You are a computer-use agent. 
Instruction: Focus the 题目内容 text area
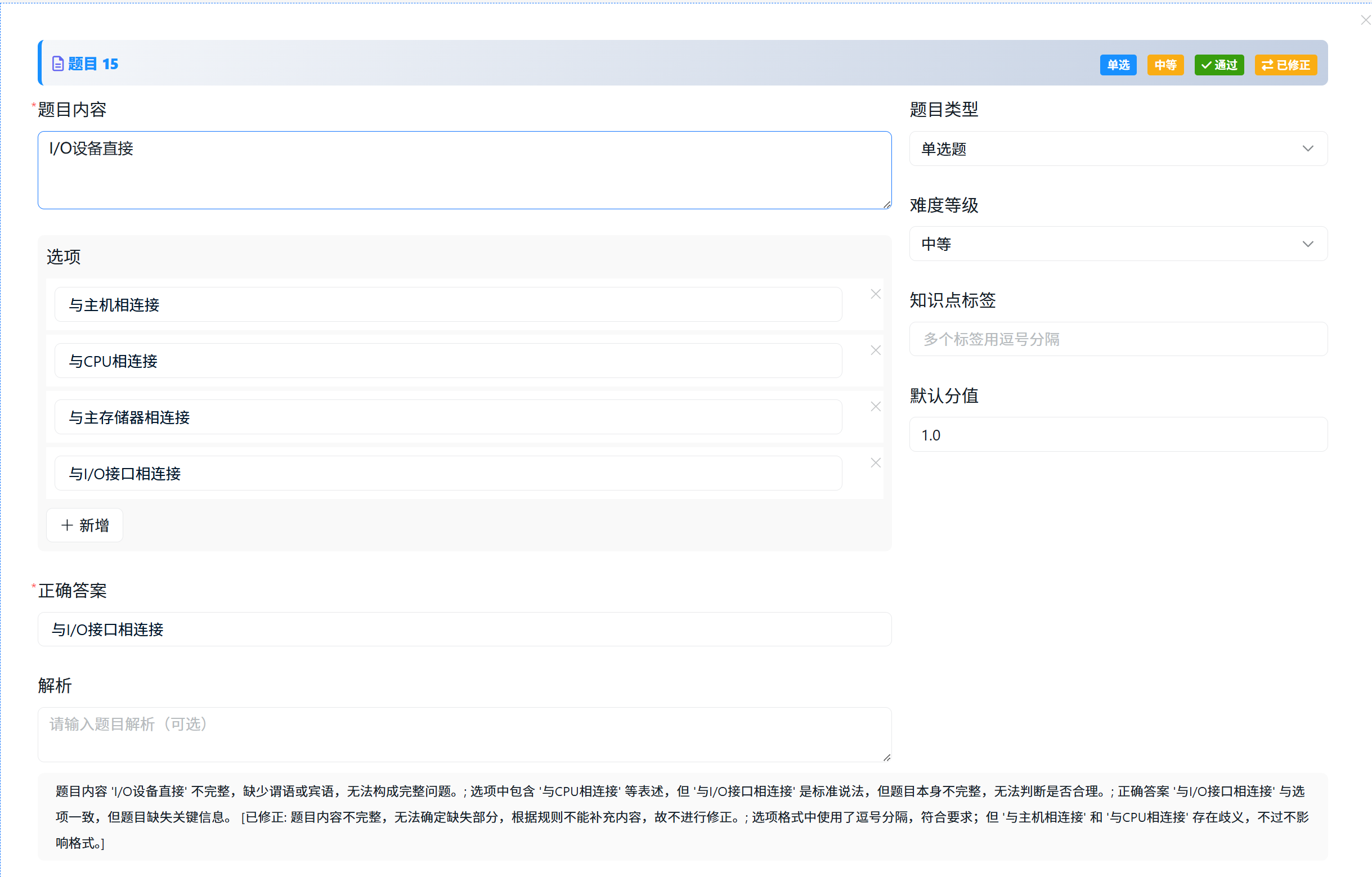[464, 170]
